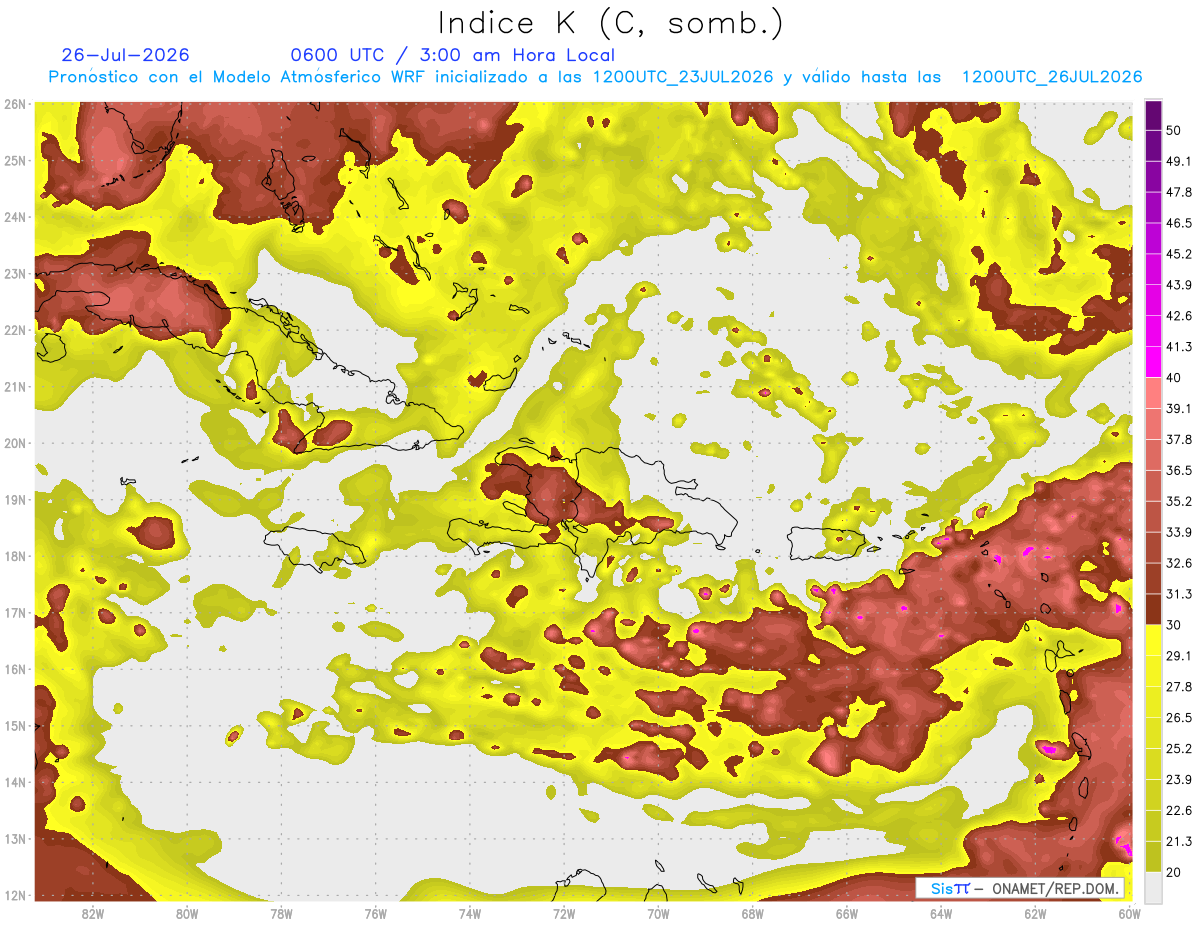Viewport: 1200px width, 927px height.
Task: Click the latitude axis label '13N'
Action: (x=14, y=839)
